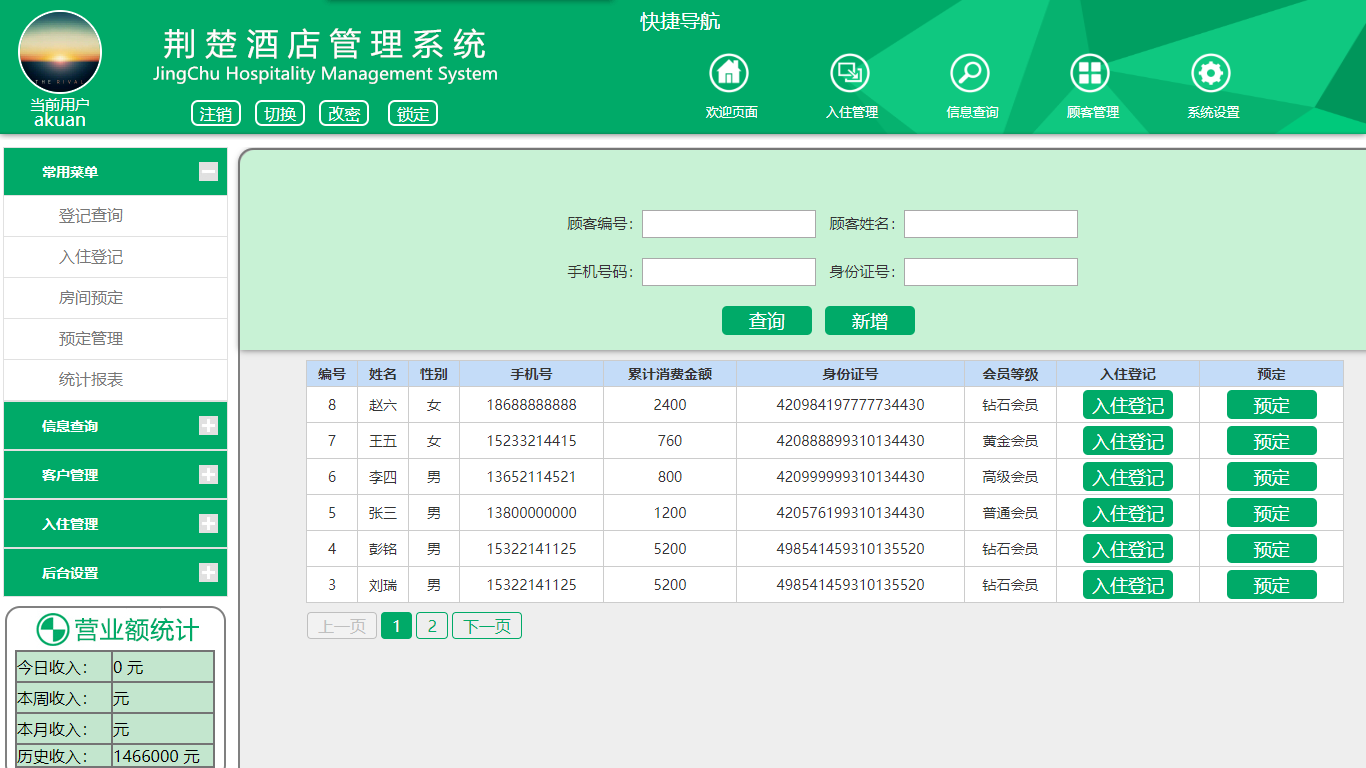
Task: Click the 下一页 next page button
Action: coord(487,626)
